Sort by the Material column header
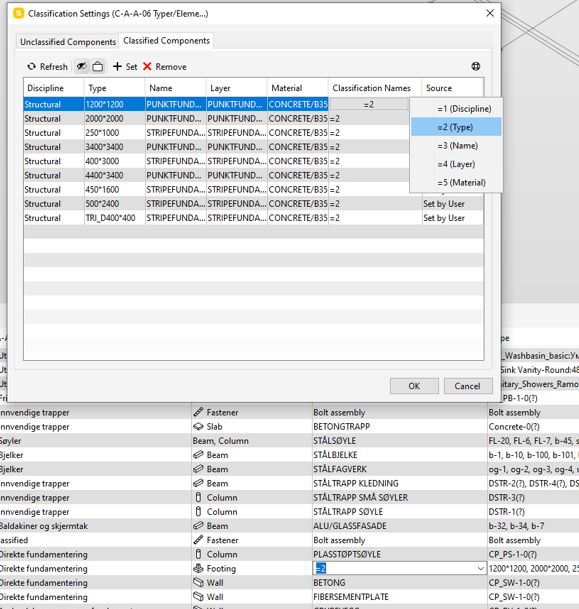This screenshot has width=579, height=609. pyautogui.click(x=297, y=88)
